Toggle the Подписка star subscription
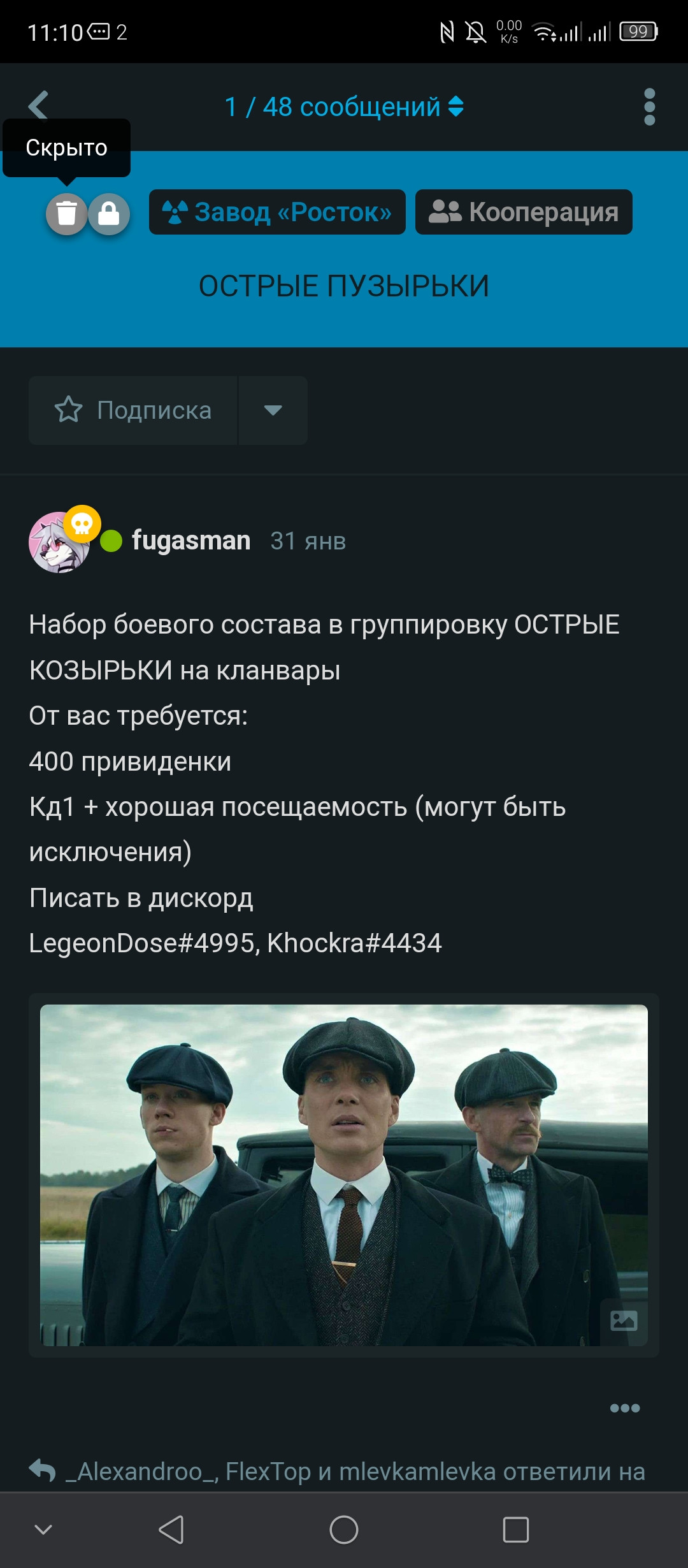The image size is (688, 1568). pos(133,410)
